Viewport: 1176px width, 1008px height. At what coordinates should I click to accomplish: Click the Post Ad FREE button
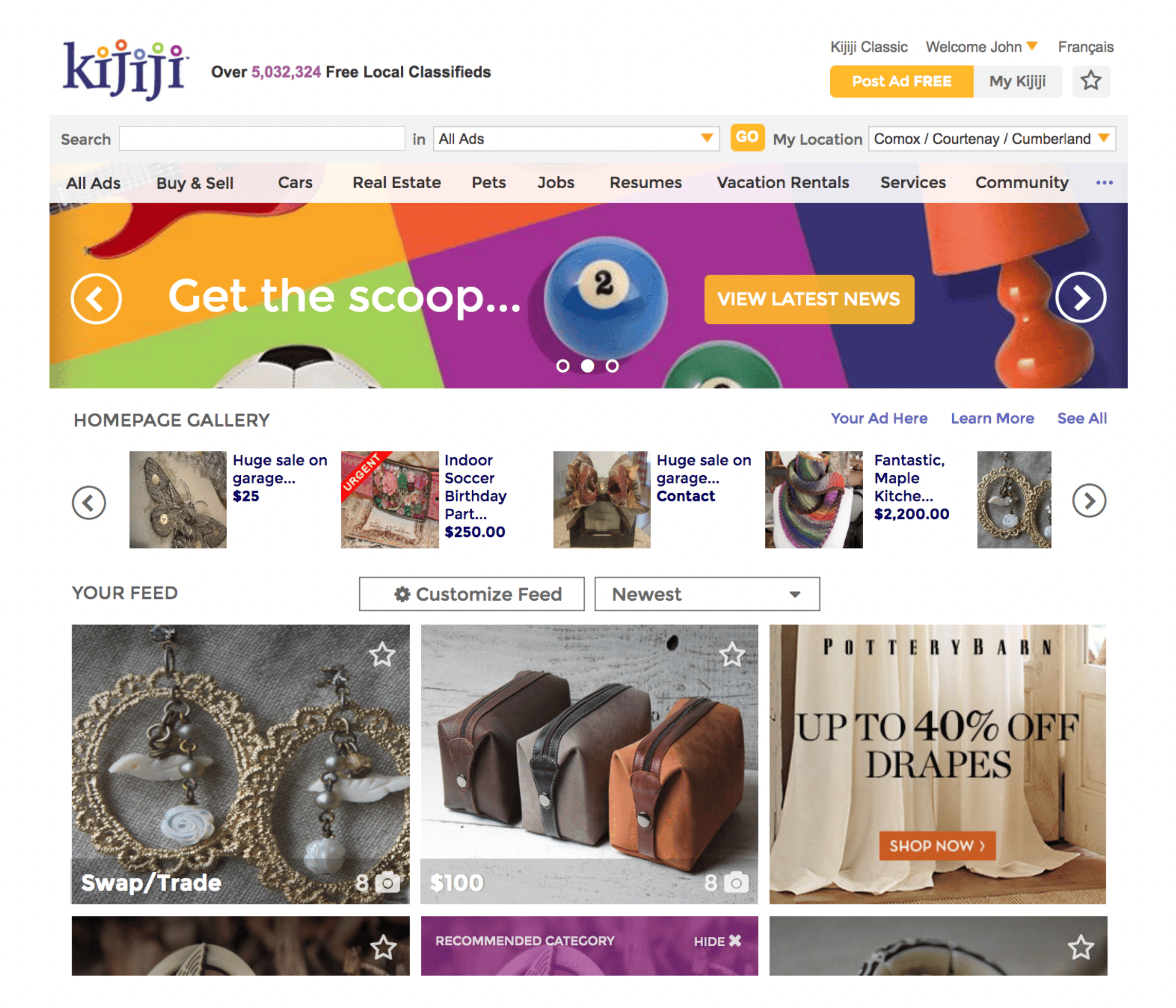click(901, 81)
